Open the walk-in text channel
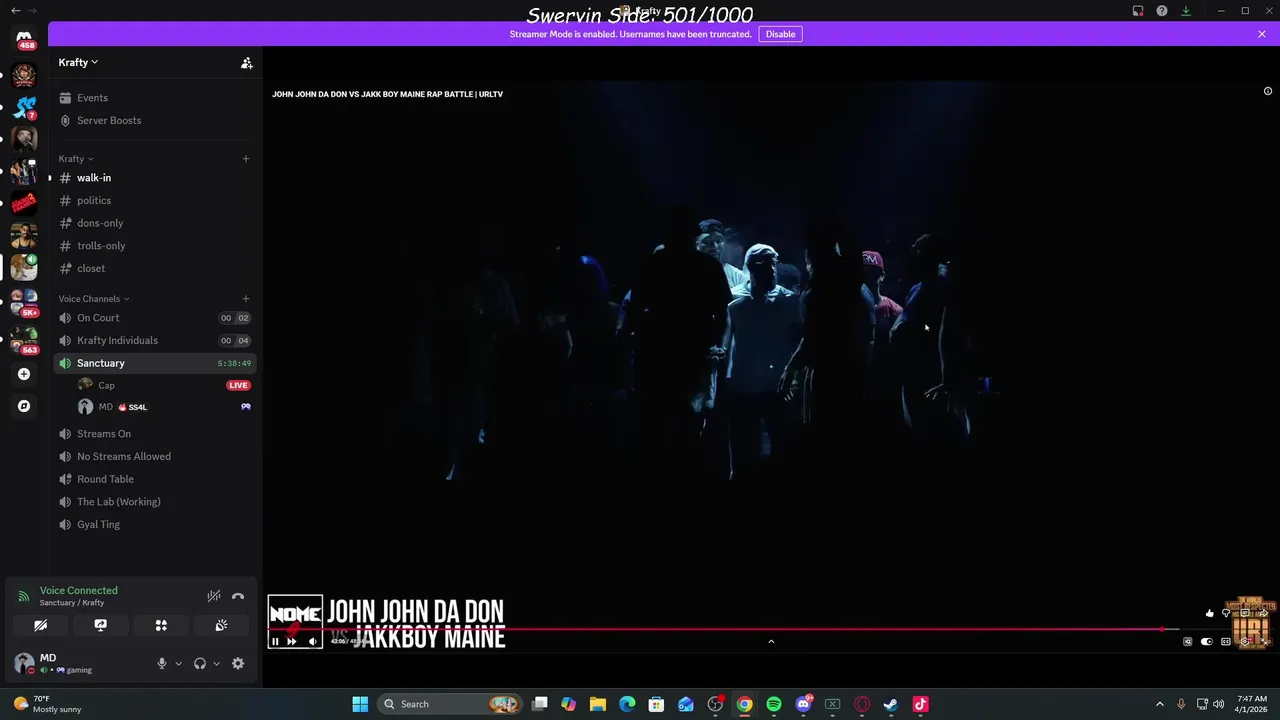This screenshot has height=720, width=1280. click(155, 178)
